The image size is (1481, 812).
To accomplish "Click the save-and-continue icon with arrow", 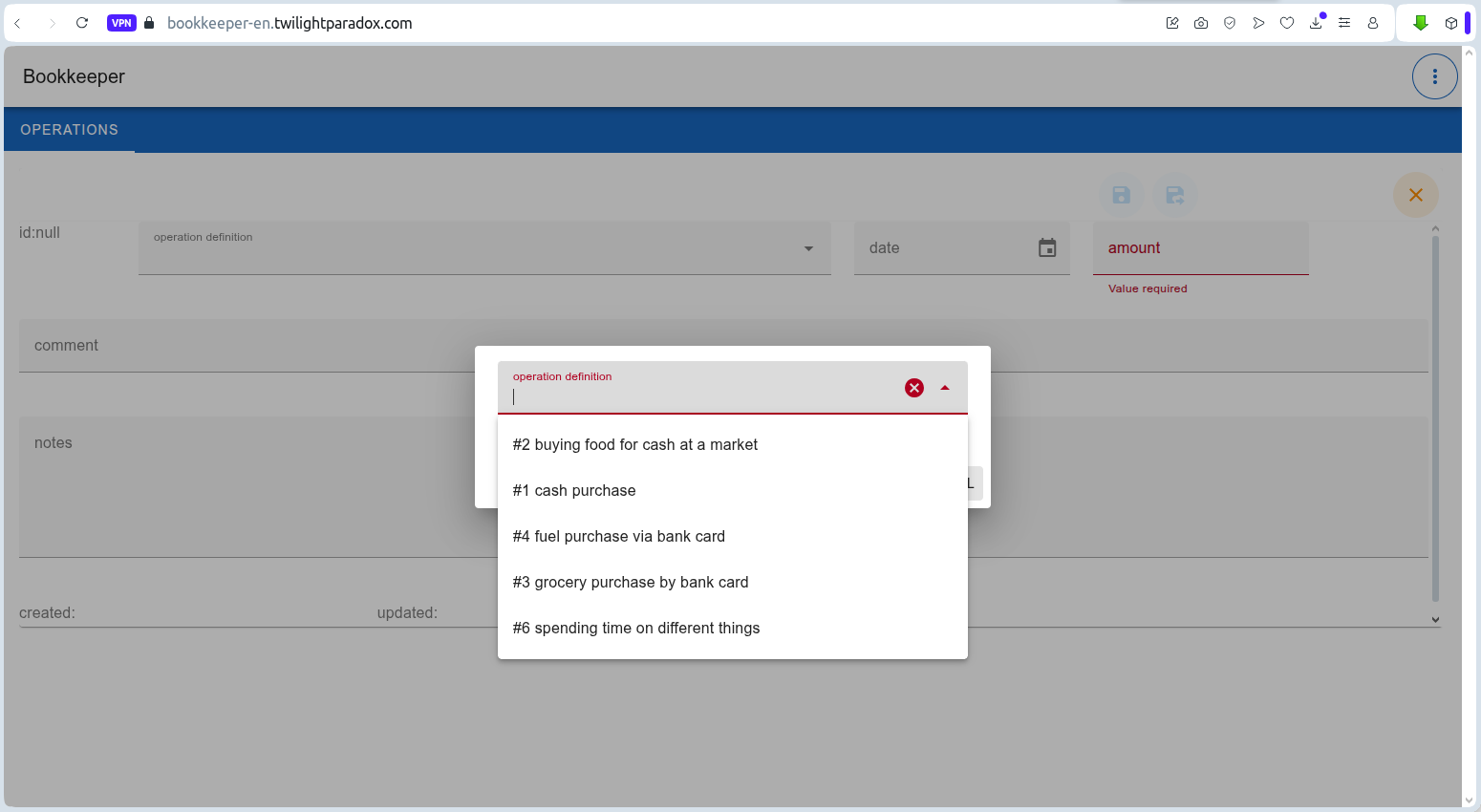I will [1174, 196].
